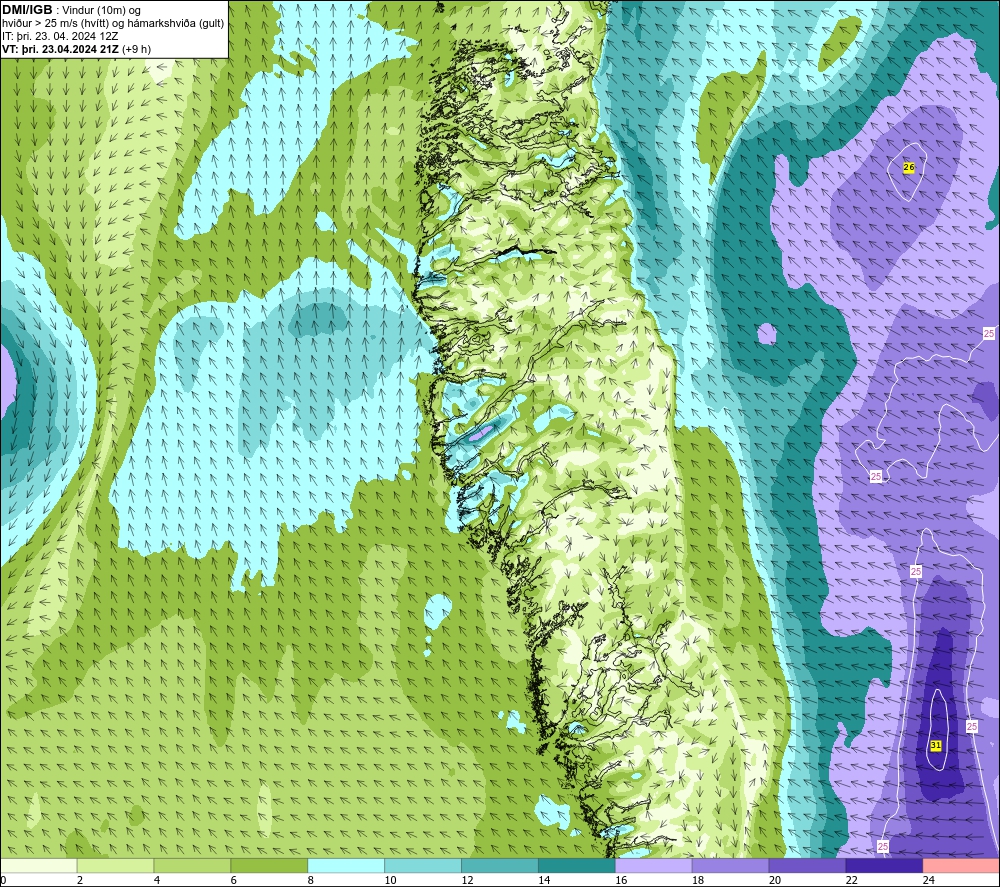
Task: Click the legend scale value '2'
Action: [x=80, y=880]
